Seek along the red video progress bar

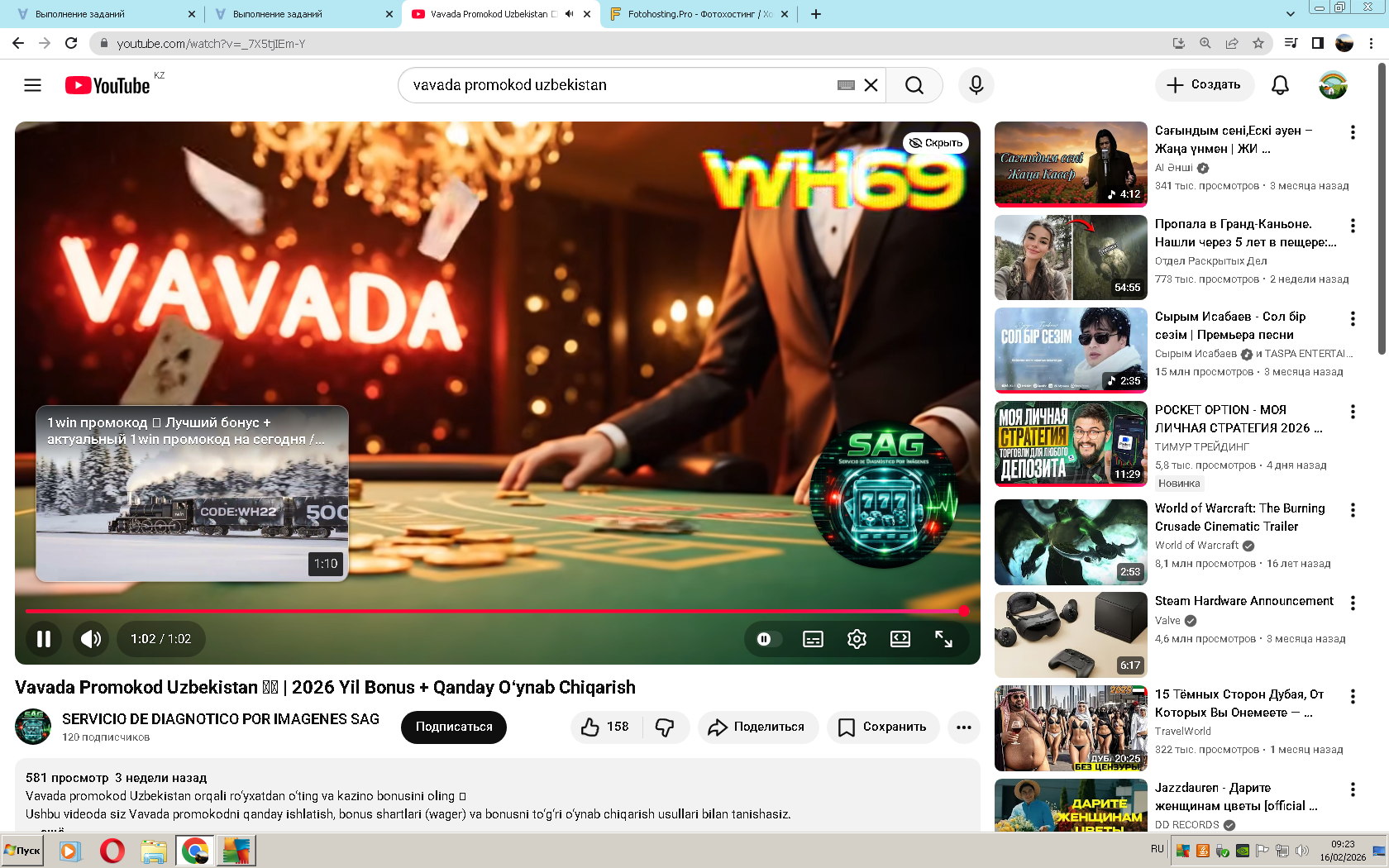tap(494, 611)
